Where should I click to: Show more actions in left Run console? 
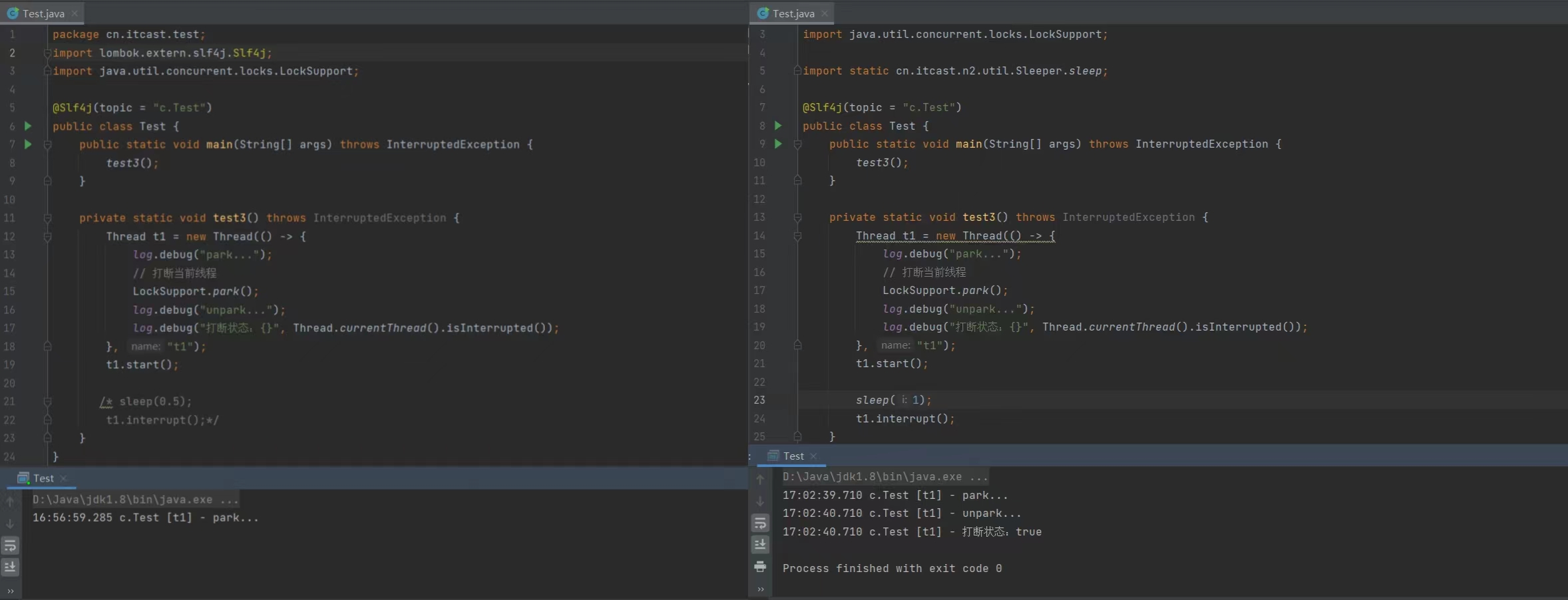coord(10,590)
